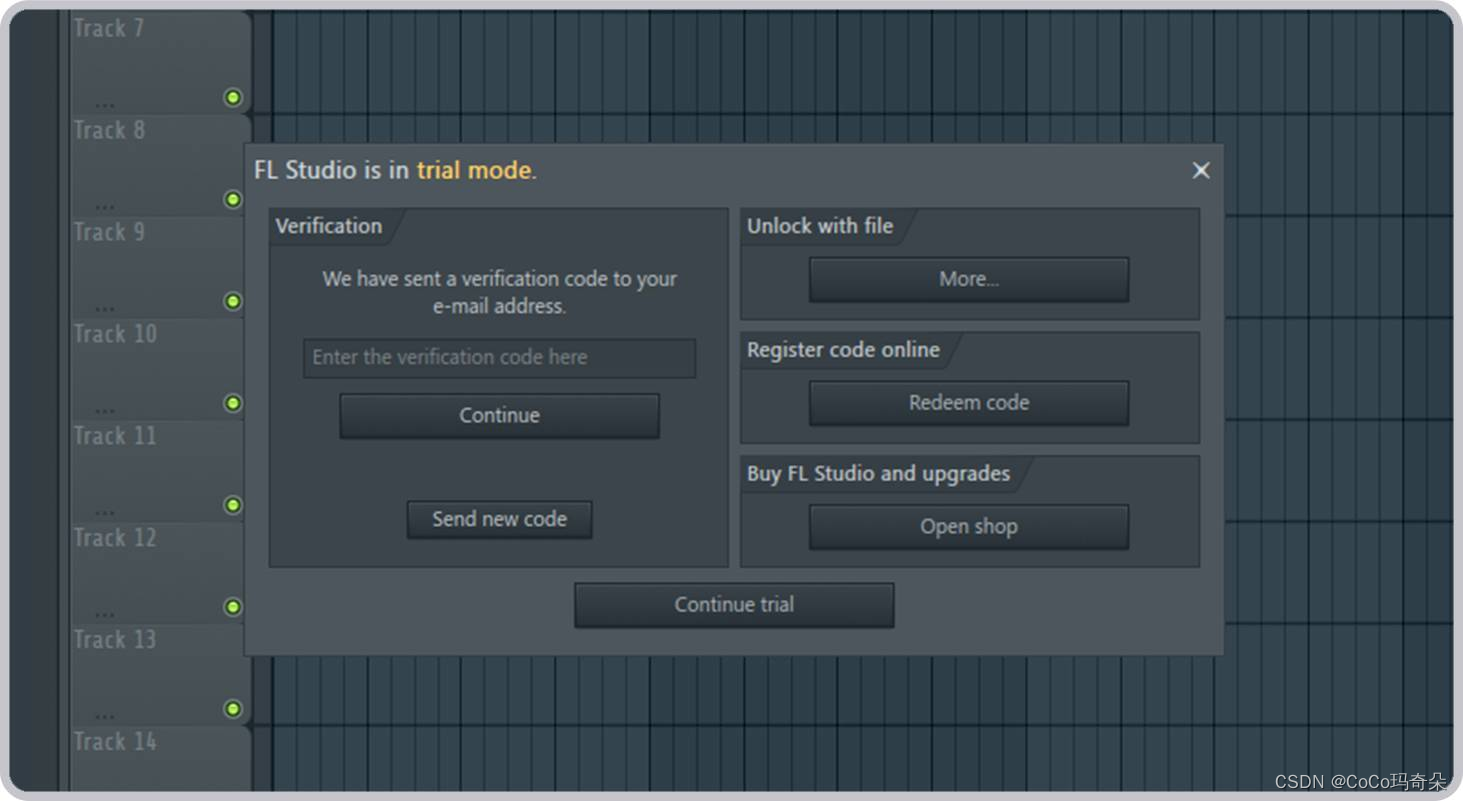Mute Track 12 with its green LED
This screenshot has height=801, width=1463.
(x=233, y=607)
